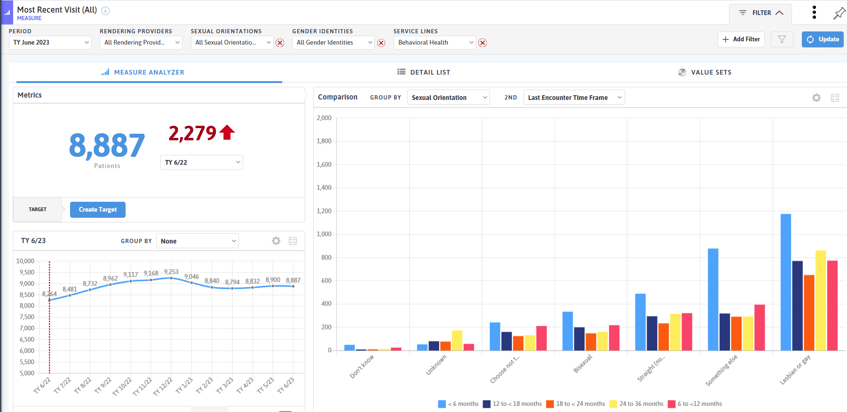Open trend chart Group By None dropdown
Screen dimensions: 847x412
tap(197, 241)
